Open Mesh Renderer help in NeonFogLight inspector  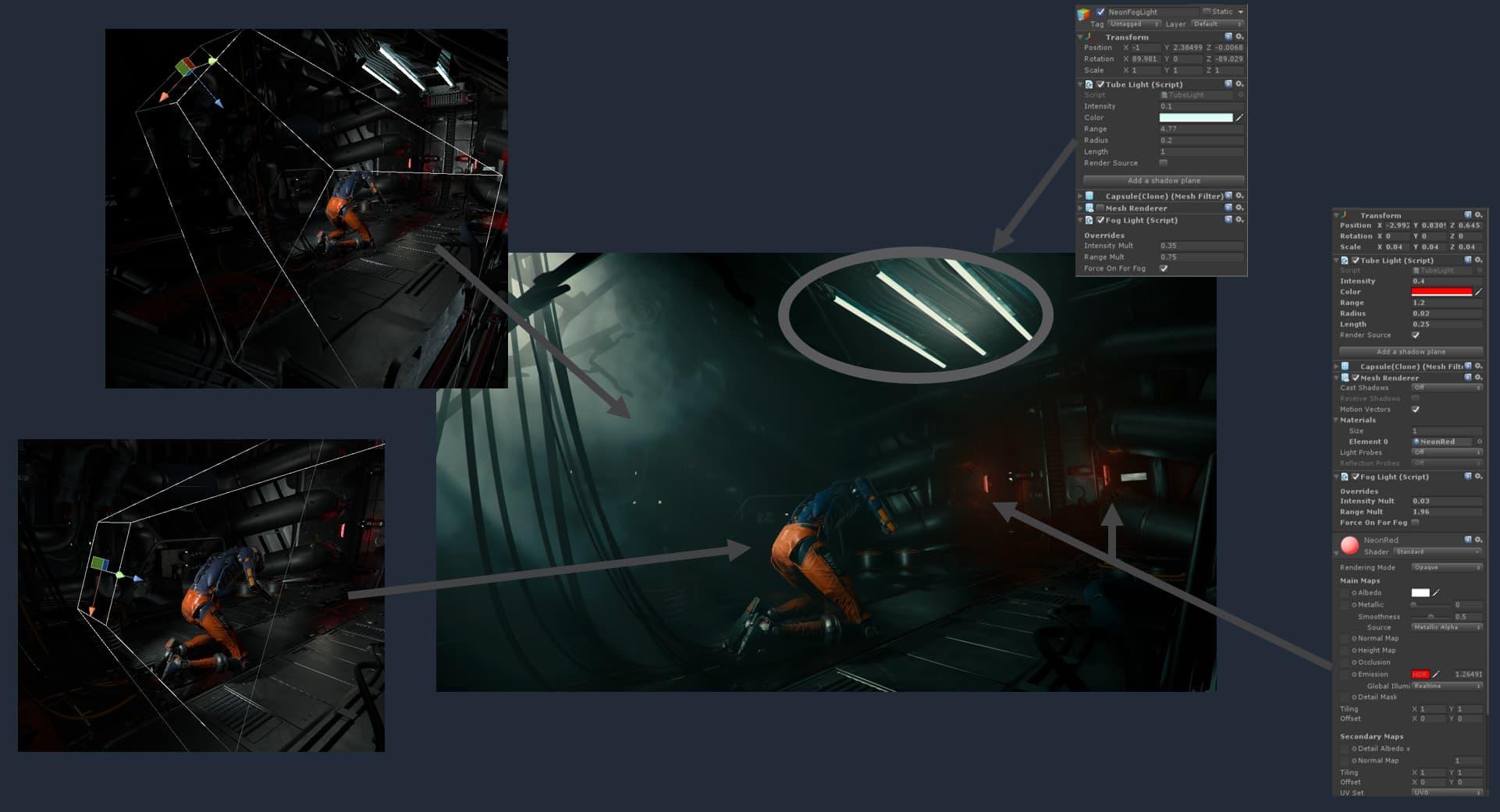[1228, 207]
